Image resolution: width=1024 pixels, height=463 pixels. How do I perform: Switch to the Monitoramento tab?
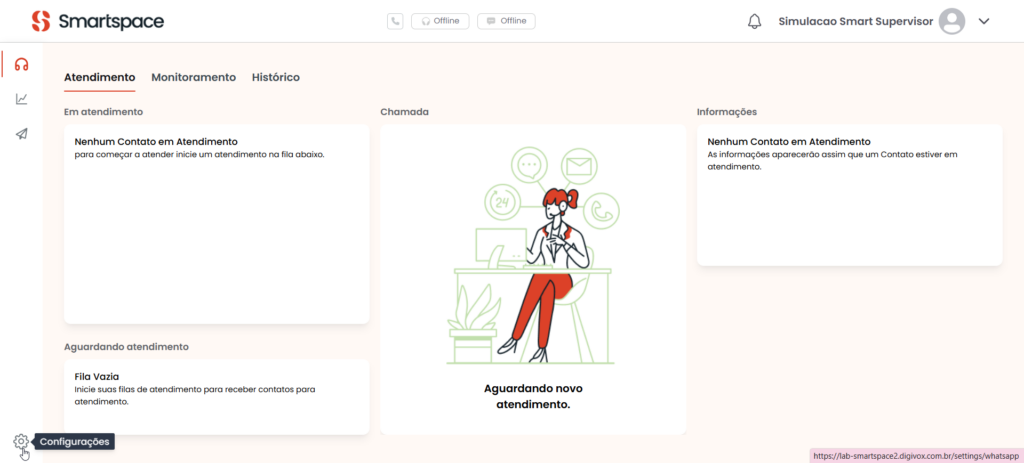[x=193, y=77]
